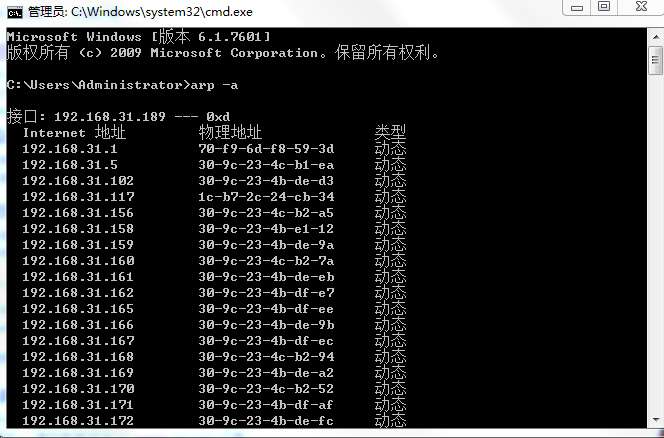Click IP address 192.168.31.172

(78, 421)
